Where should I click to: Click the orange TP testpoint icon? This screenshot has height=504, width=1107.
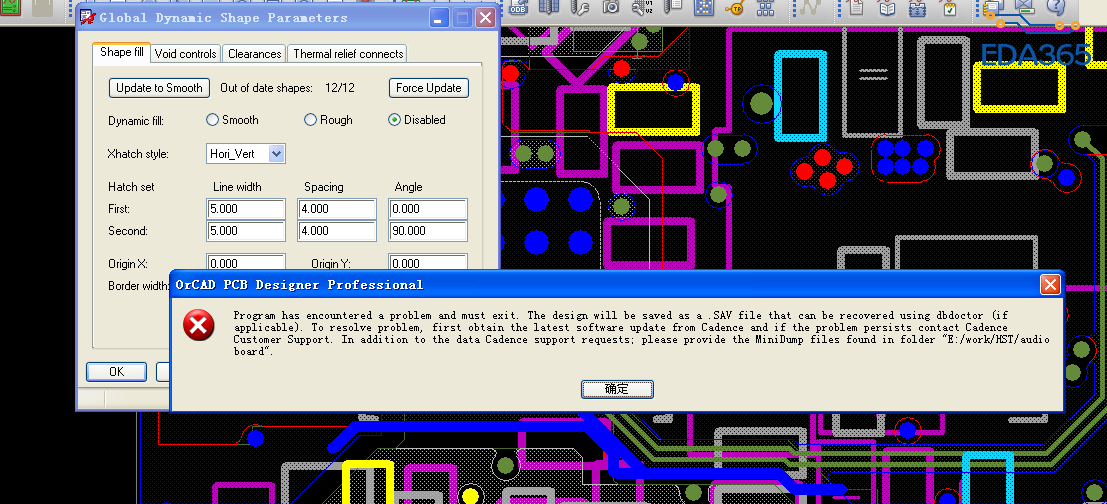coord(736,8)
